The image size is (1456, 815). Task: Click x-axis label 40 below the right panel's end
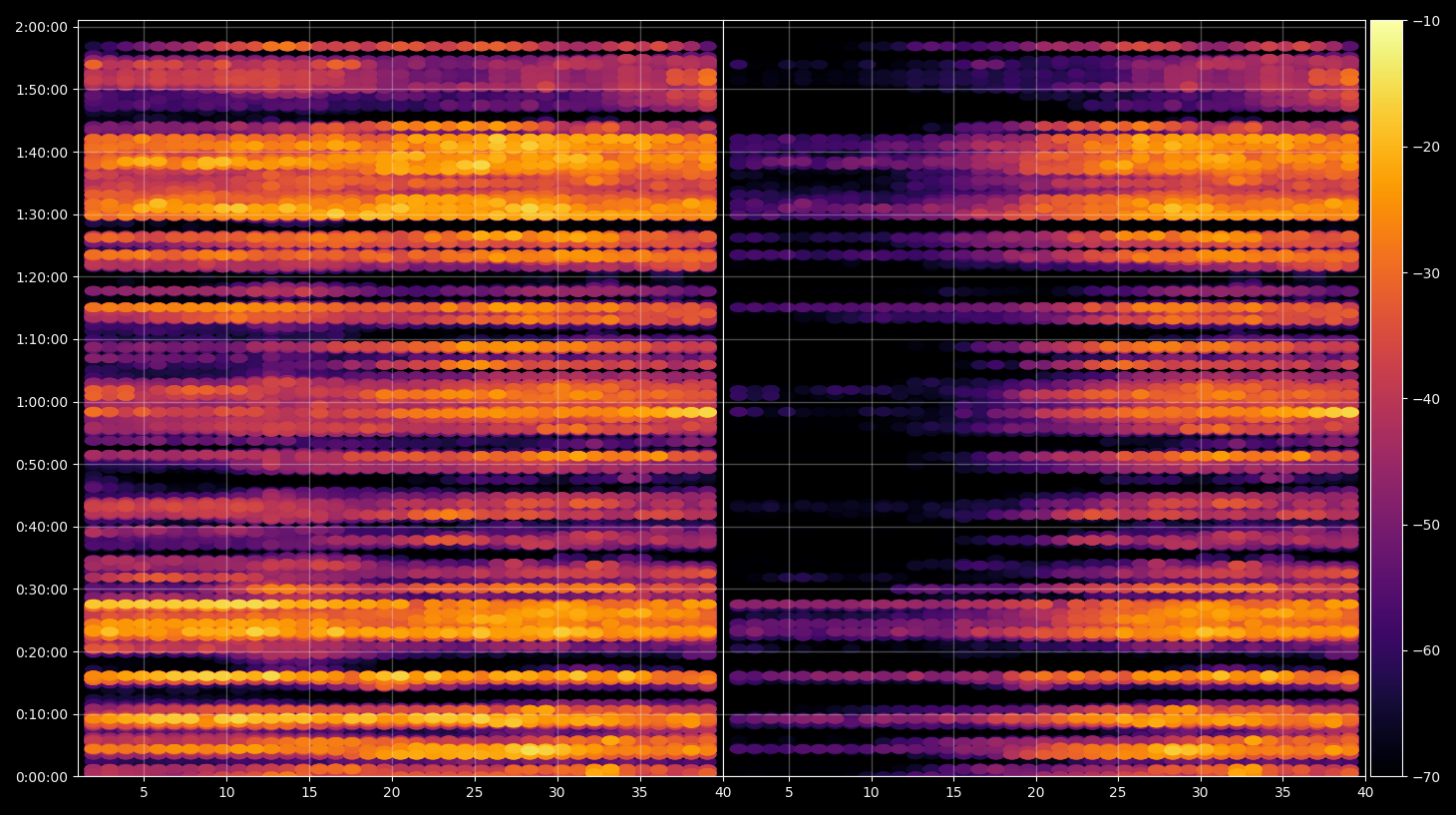[1365, 793]
